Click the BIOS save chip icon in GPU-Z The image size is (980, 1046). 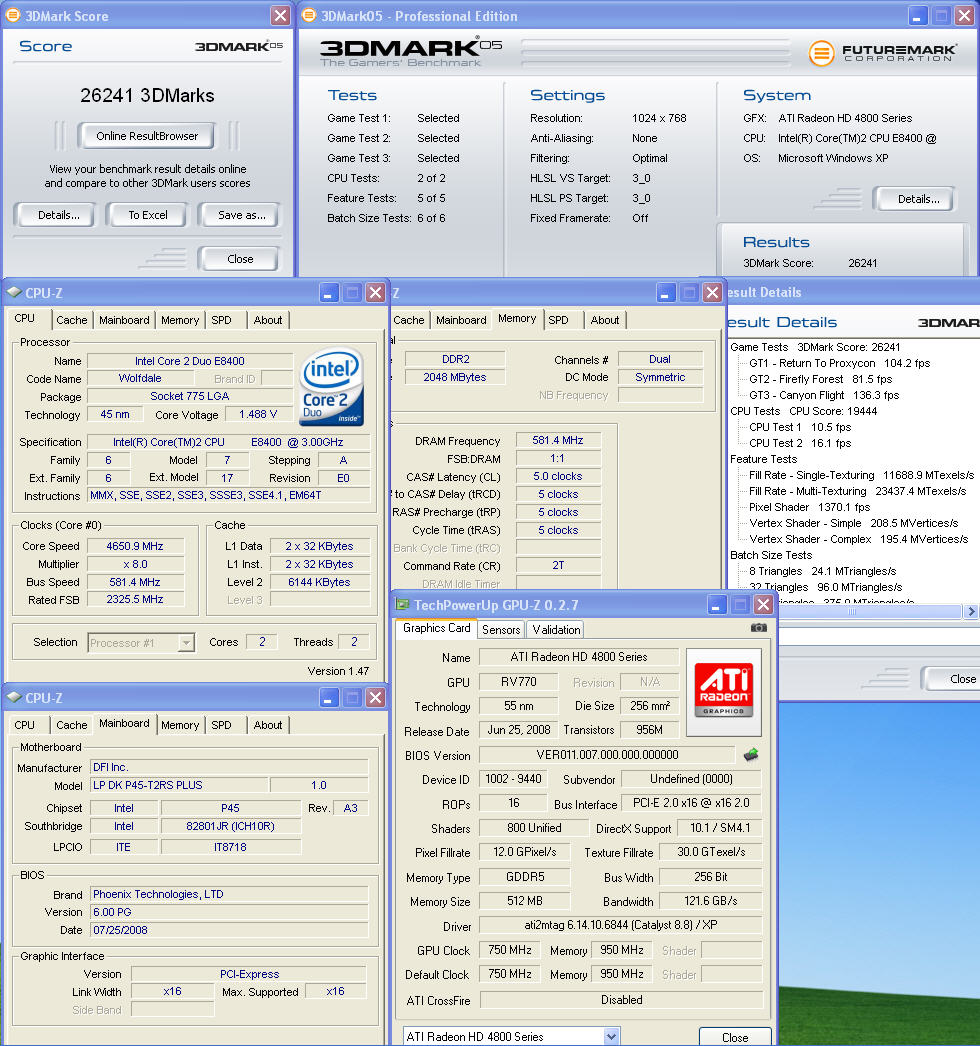point(751,754)
